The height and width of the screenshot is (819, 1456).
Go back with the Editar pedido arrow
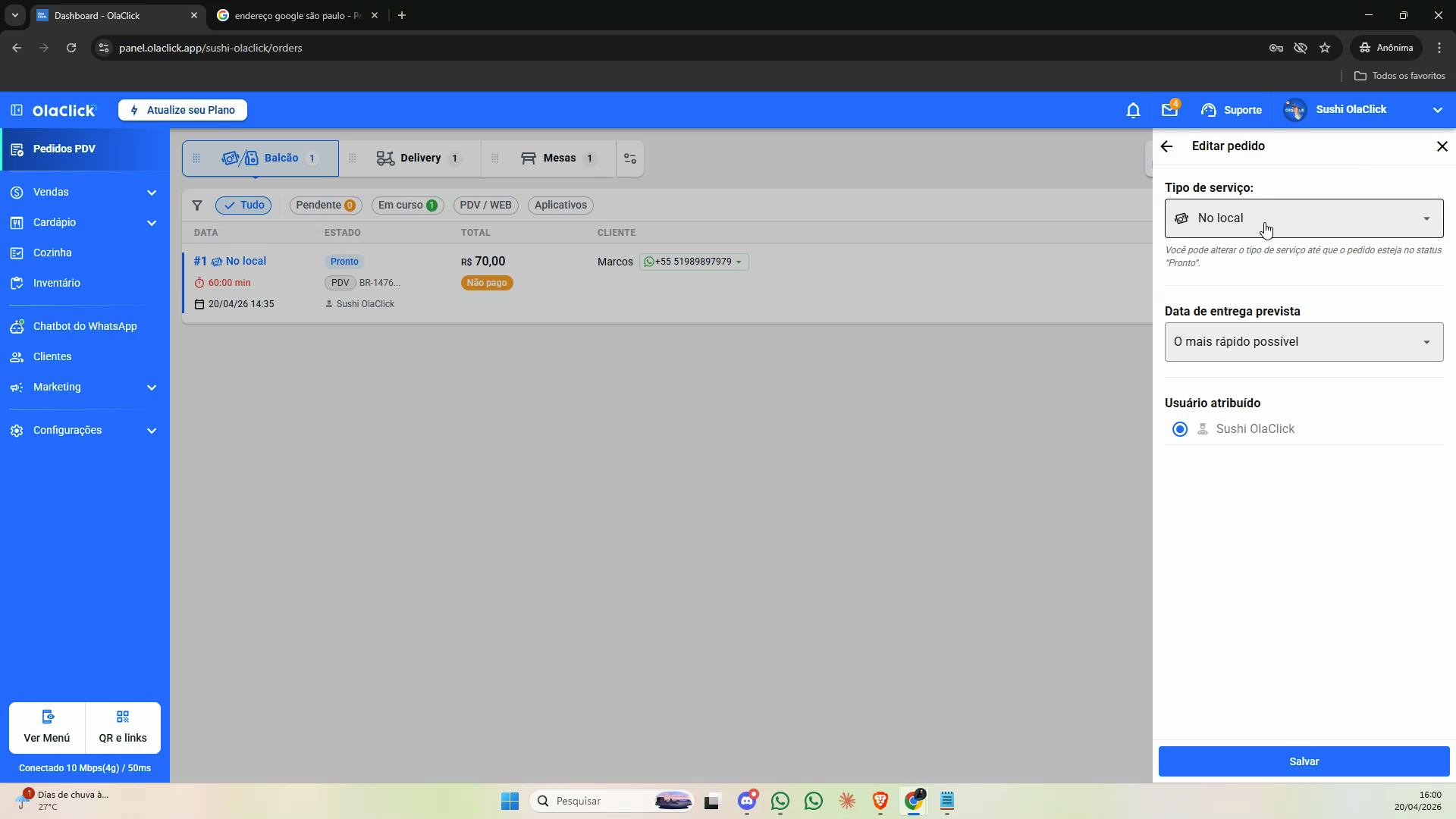pyautogui.click(x=1167, y=146)
